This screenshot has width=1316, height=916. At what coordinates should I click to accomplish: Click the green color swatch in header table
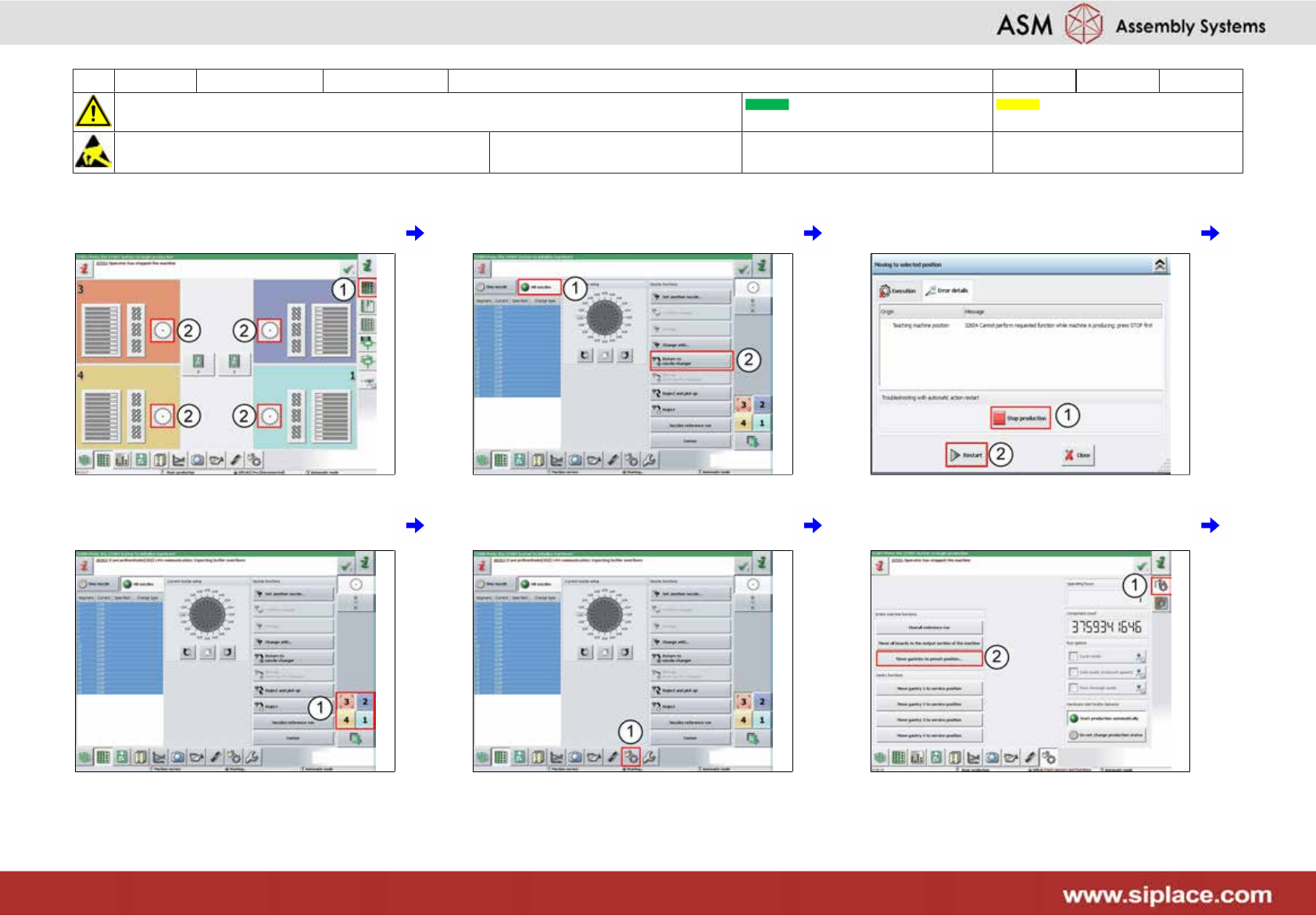(767, 105)
